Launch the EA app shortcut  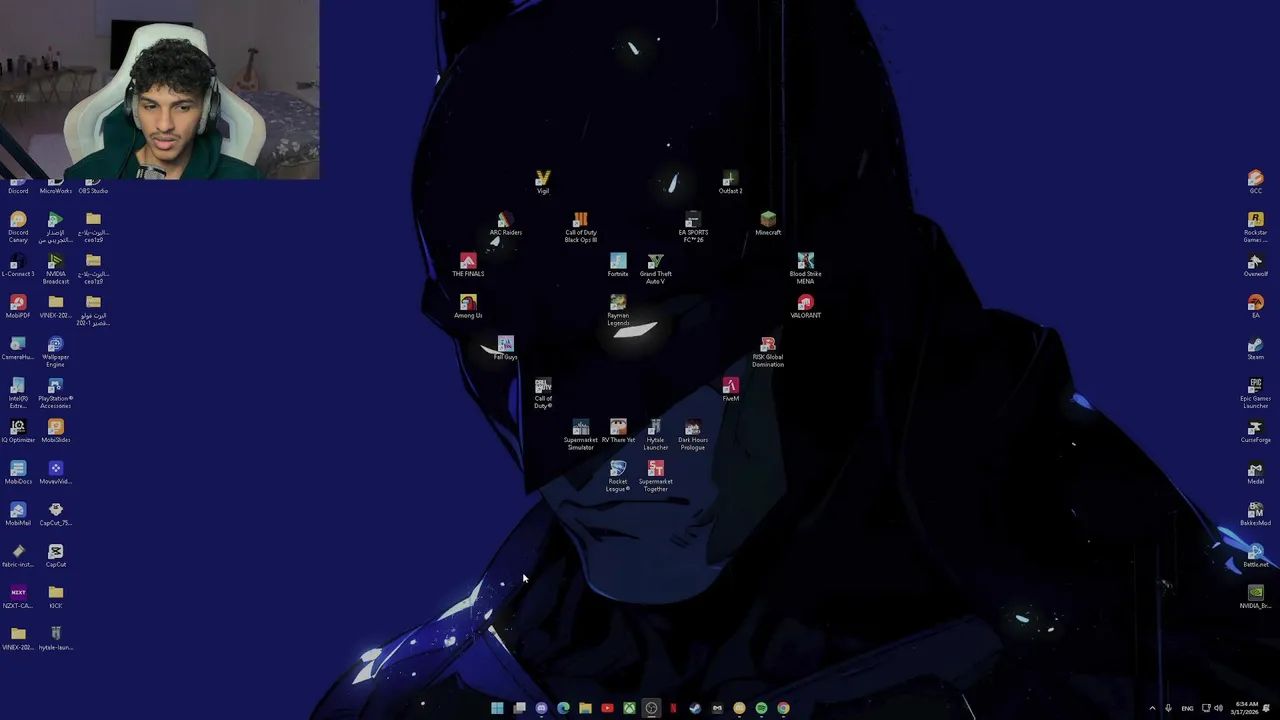point(1255,307)
